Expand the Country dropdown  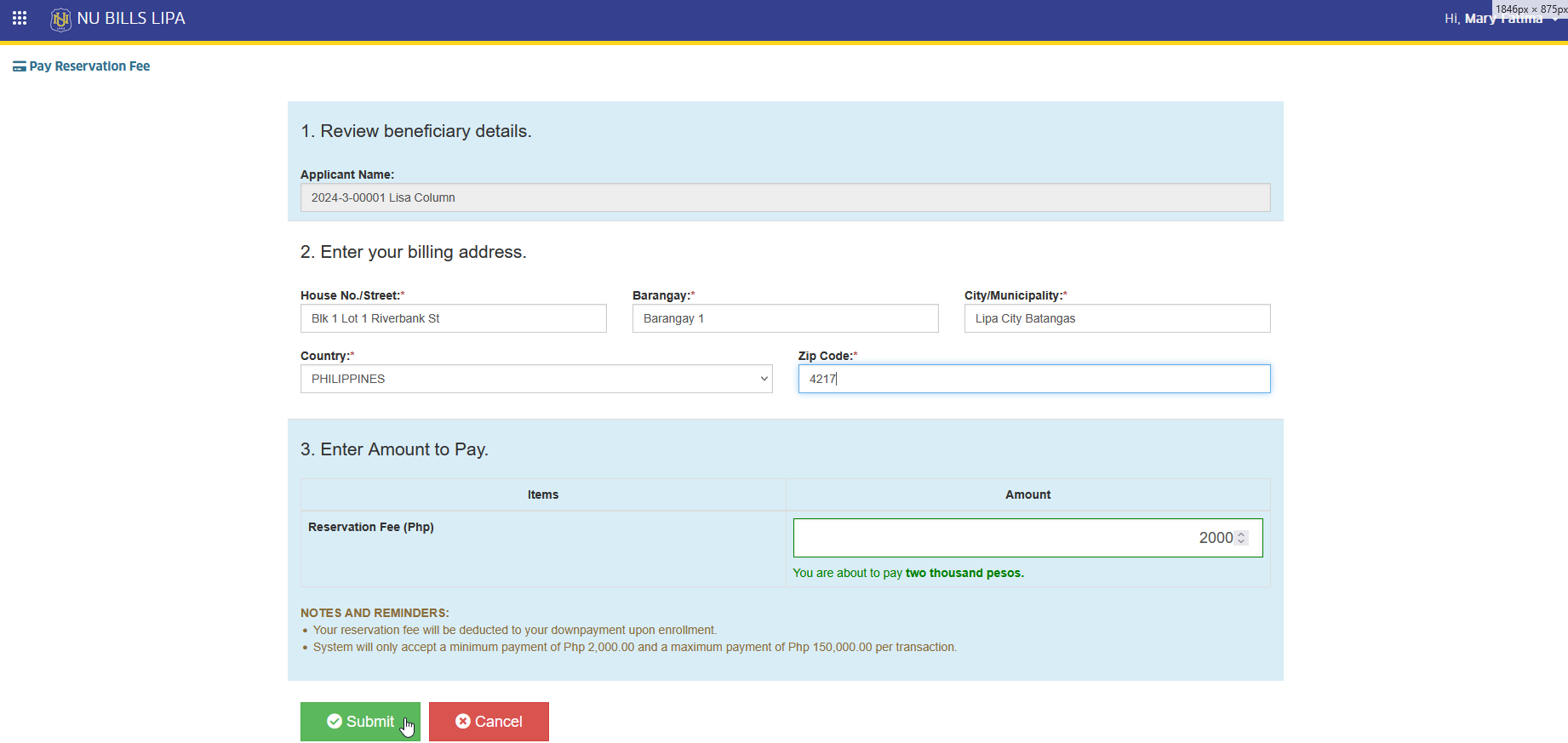coord(536,379)
